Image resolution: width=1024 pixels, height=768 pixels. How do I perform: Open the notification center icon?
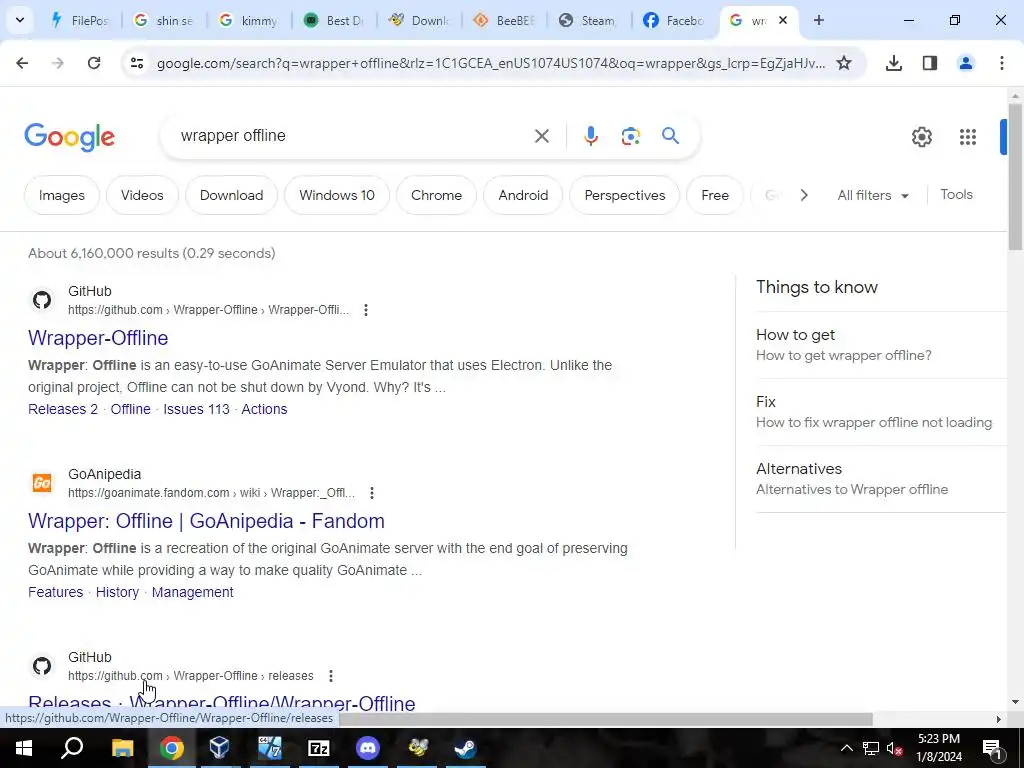click(x=992, y=748)
